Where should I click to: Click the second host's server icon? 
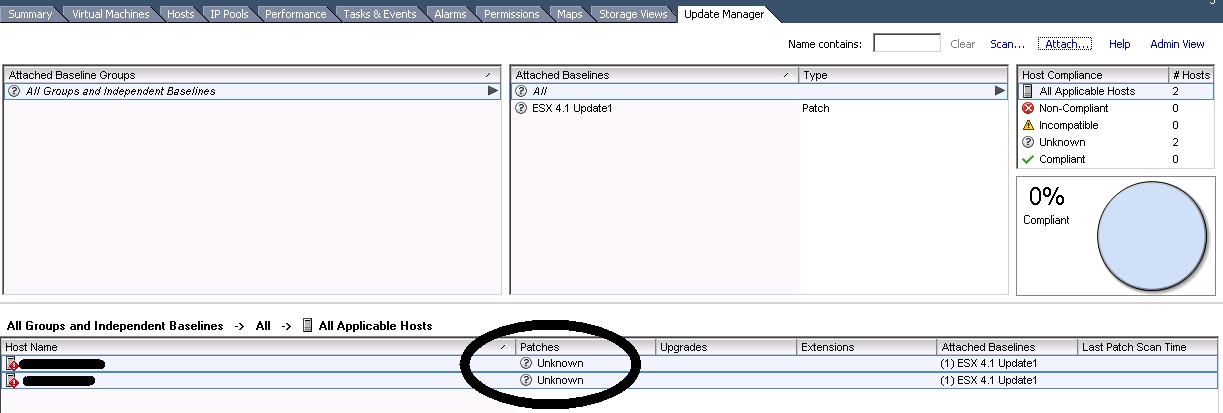[12, 380]
